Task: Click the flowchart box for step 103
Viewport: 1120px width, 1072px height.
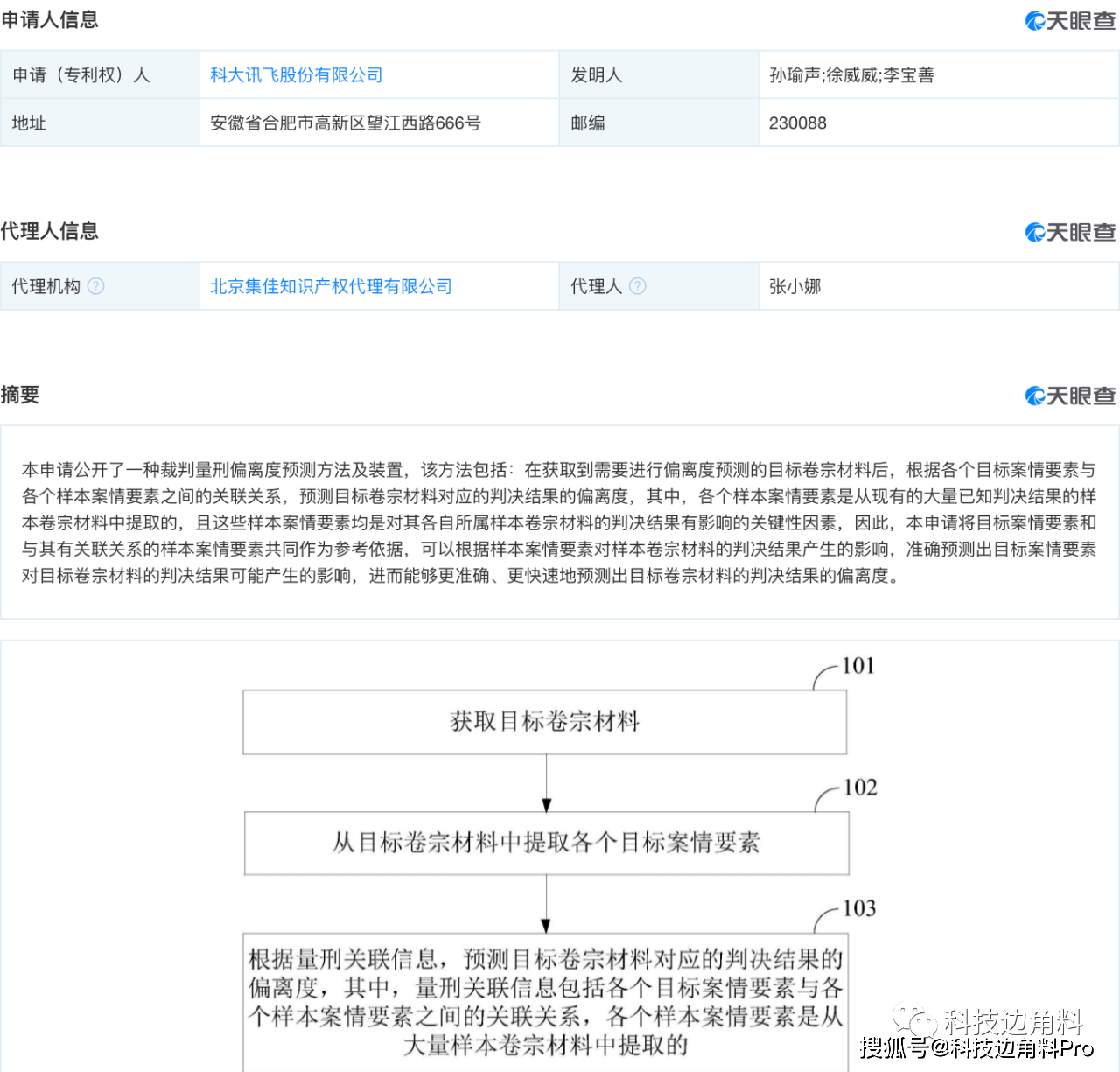Action: tap(544, 1002)
